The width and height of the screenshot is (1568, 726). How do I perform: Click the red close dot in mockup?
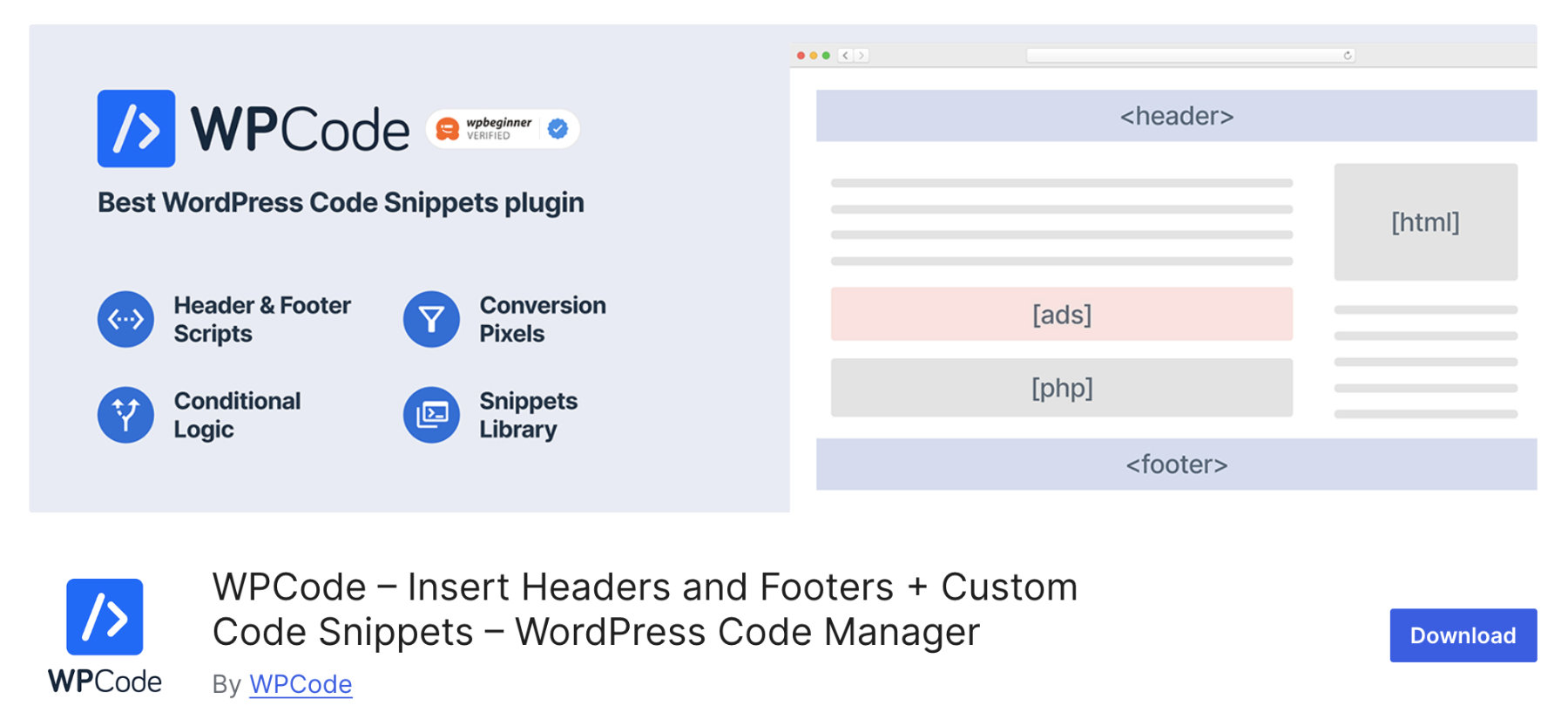pos(801,56)
